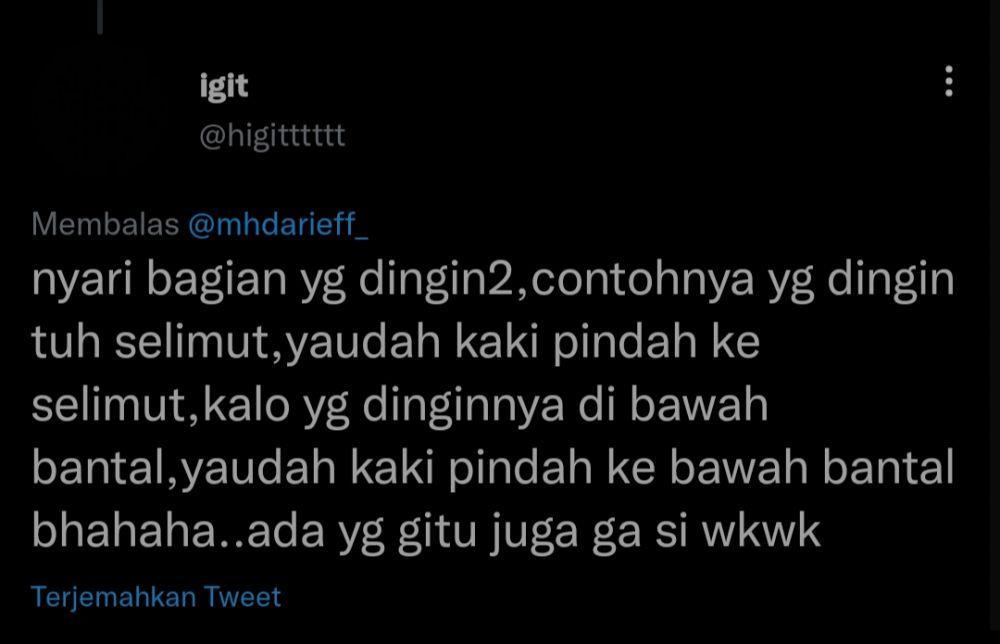The height and width of the screenshot is (644, 1000).
Task: Click the word 'juga' in the tweet
Action: click(x=534, y=532)
